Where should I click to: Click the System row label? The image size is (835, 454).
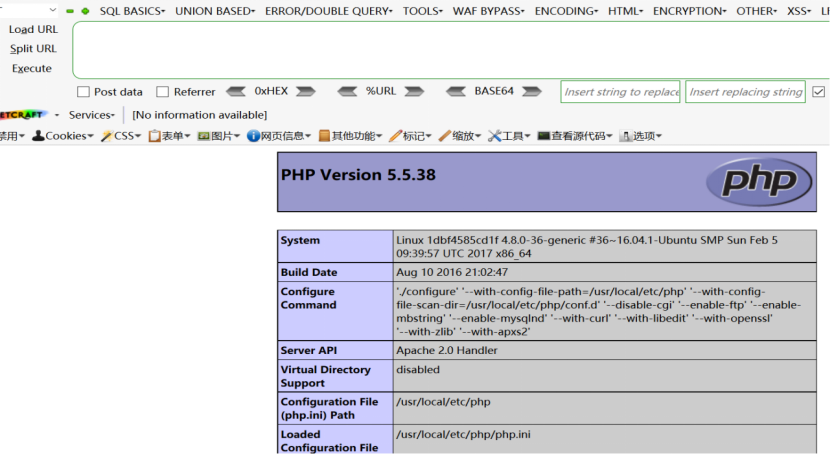[x=300, y=240]
